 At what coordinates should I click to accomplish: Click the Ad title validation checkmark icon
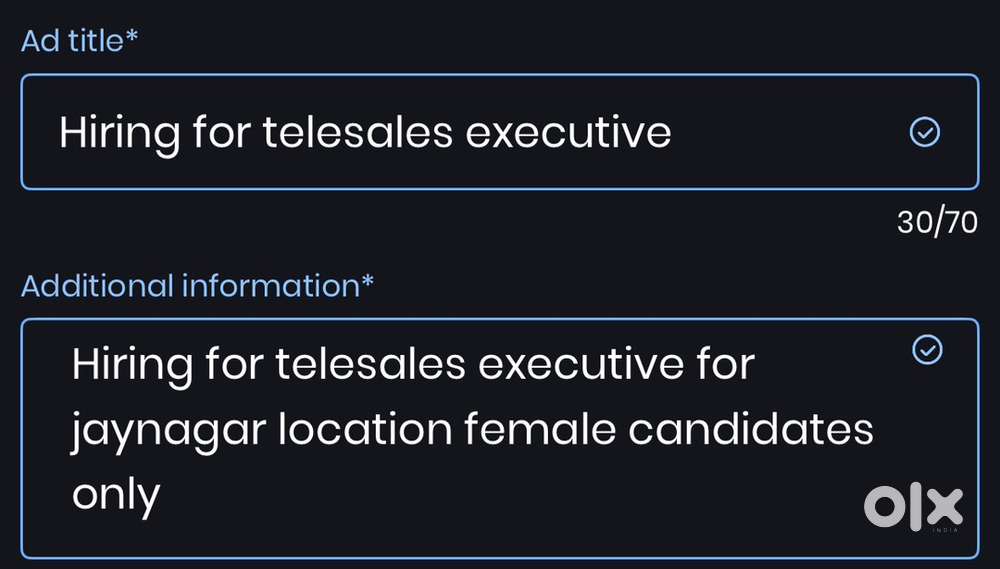coord(925,132)
